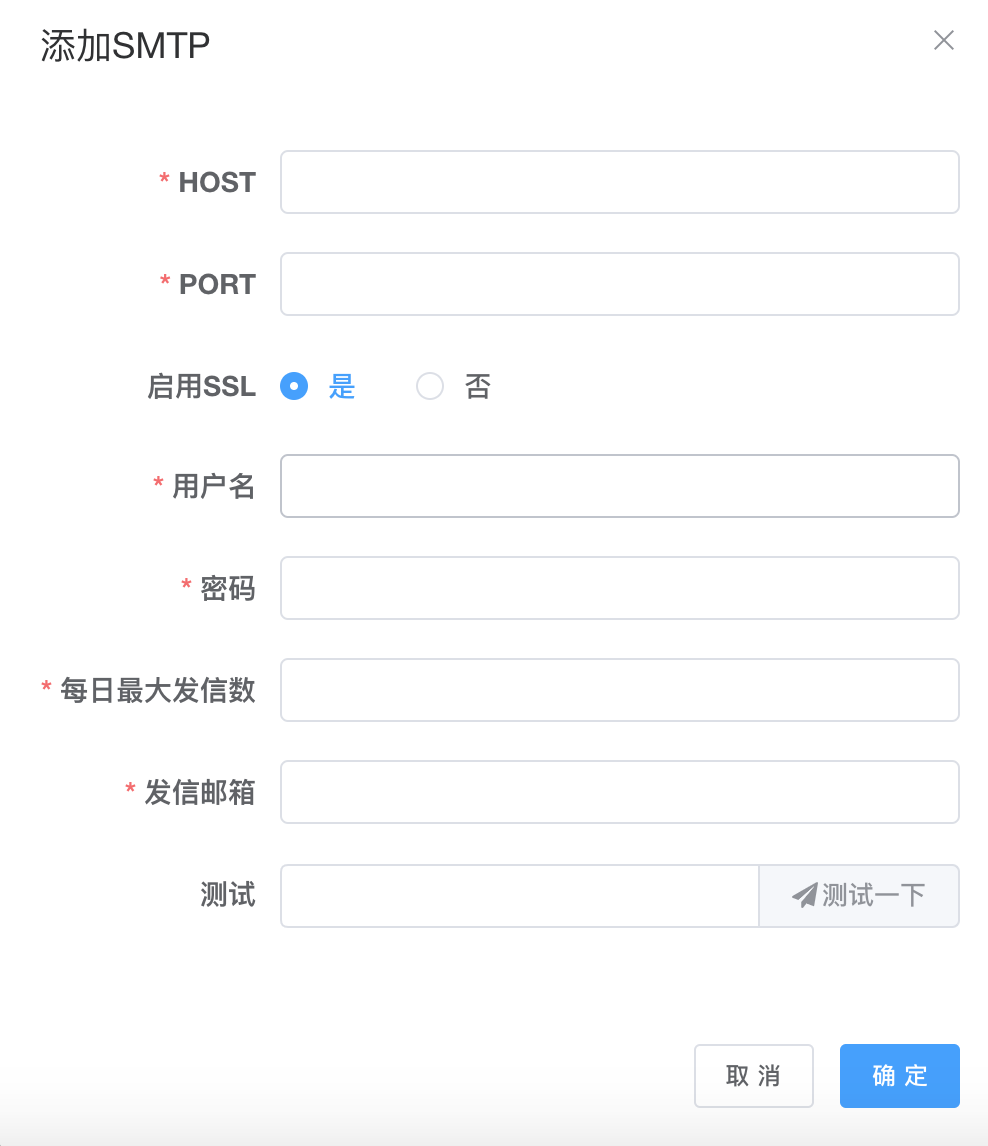988x1146 pixels.
Task: Click the 是 label text
Action: coord(341,386)
